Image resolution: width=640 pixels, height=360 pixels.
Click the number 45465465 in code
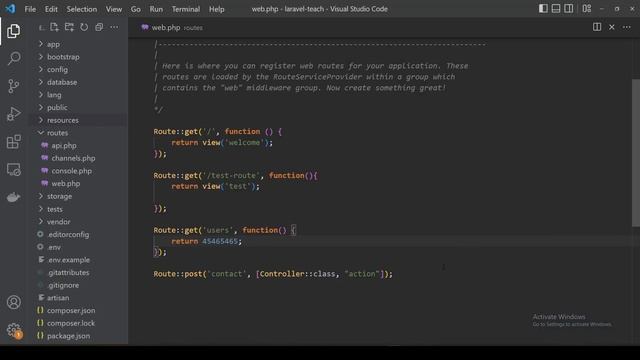click(x=220, y=241)
